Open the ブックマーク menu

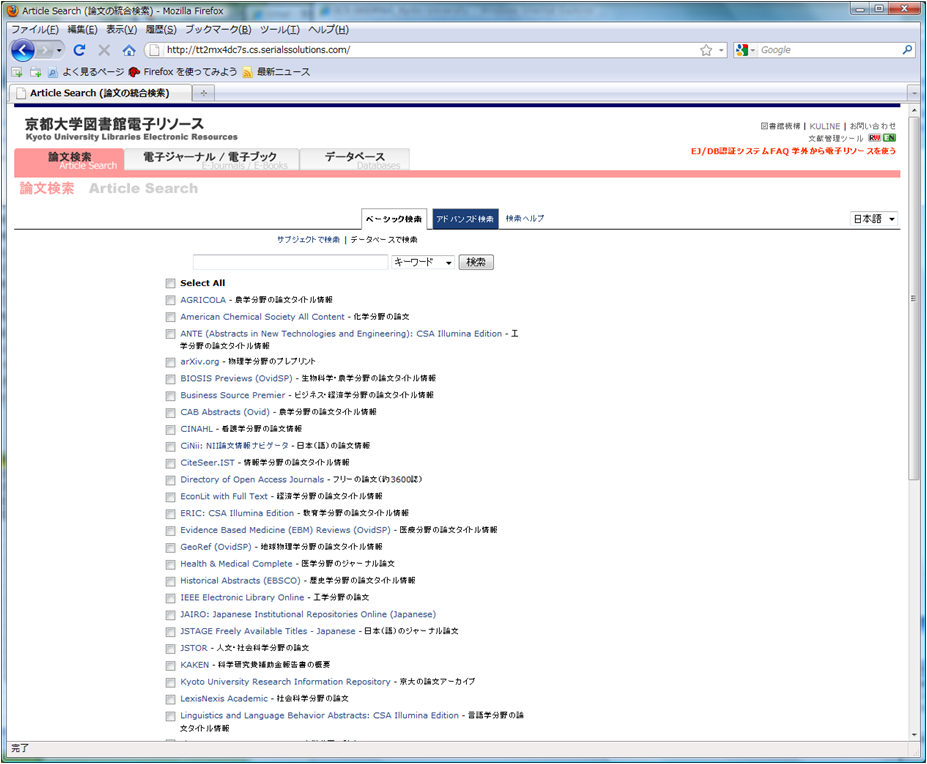(x=218, y=30)
